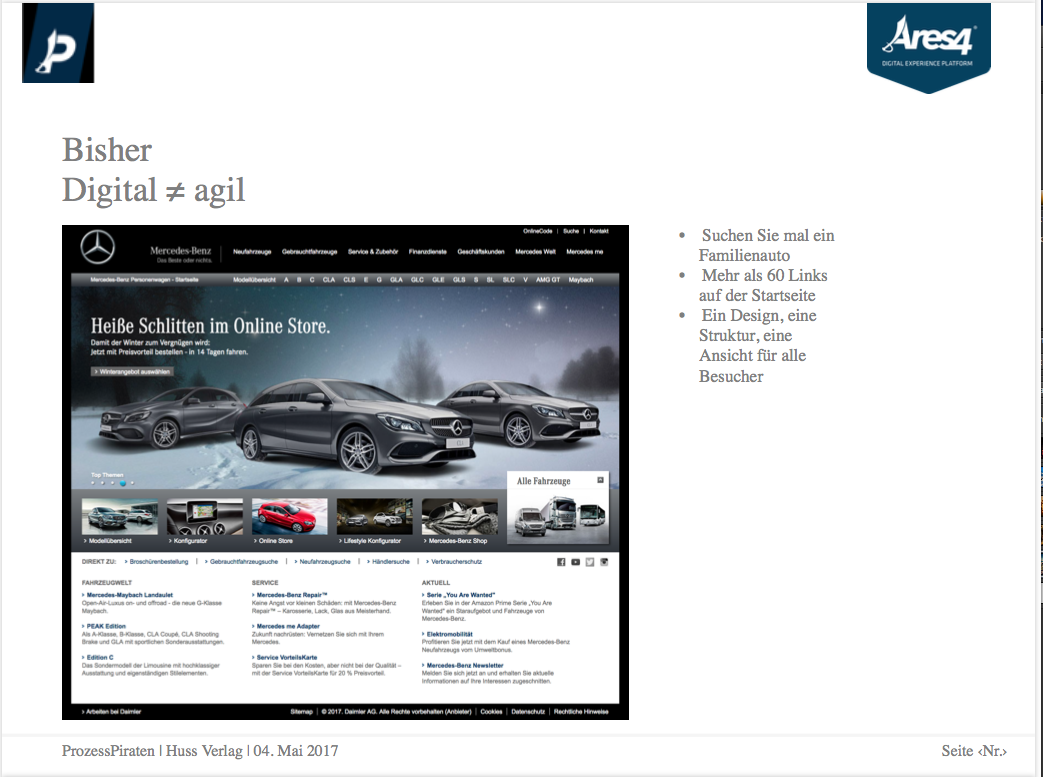Open the Elektromobilität link
Screen dimensions: 1043x777
click(449, 634)
